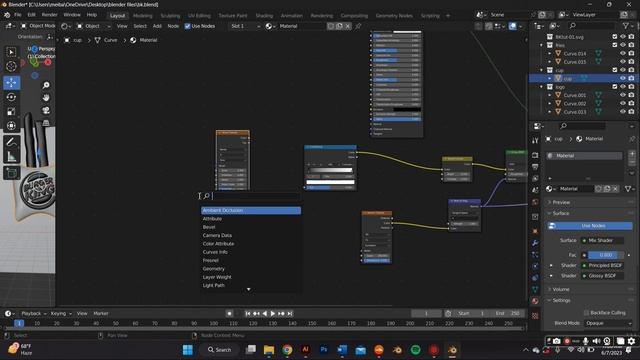Switch to the Geometry Nodes workspace tab
This screenshot has width=640, height=360.
[x=394, y=16]
